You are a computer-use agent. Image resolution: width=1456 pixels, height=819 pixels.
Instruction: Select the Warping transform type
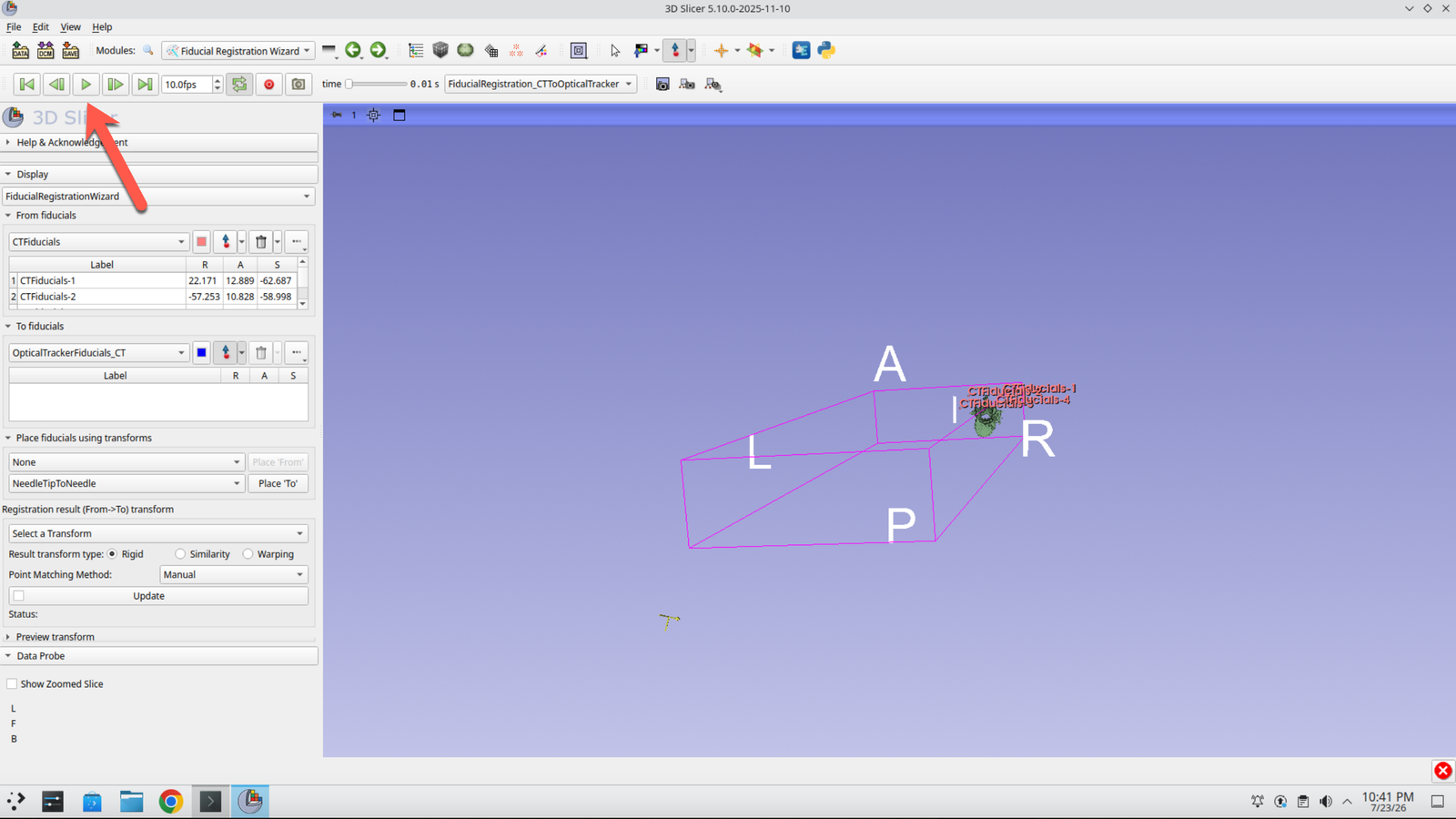coord(248,554)
